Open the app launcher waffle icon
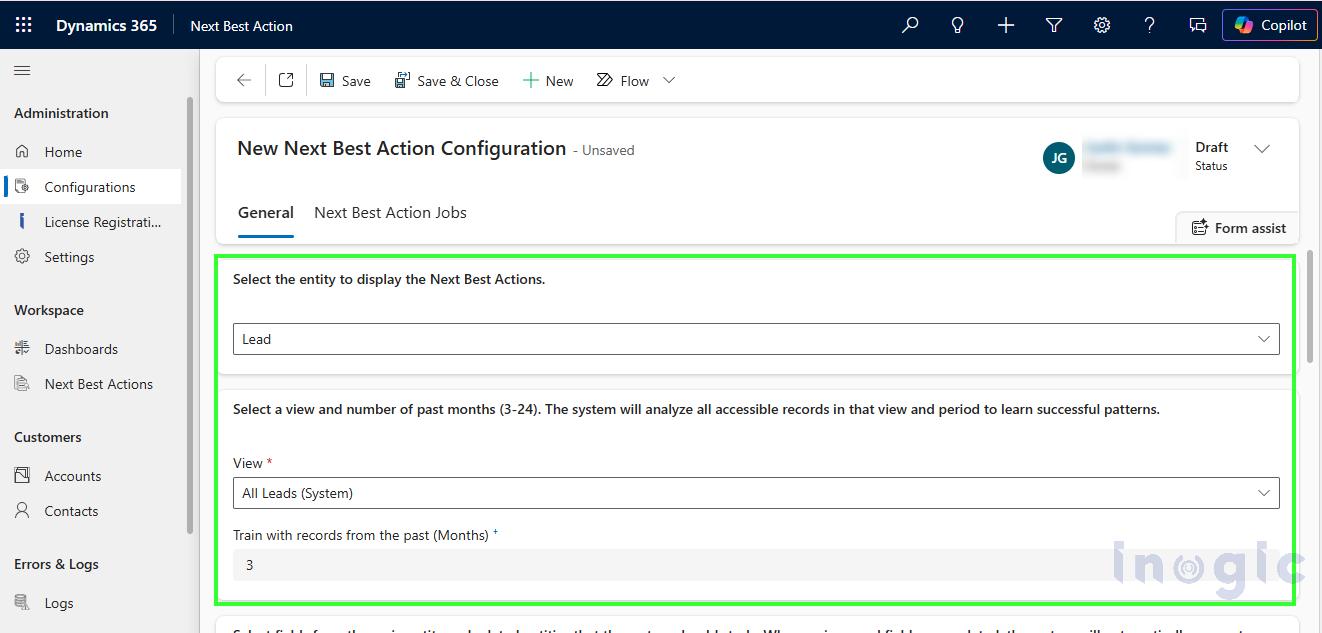 coord(24,26)
